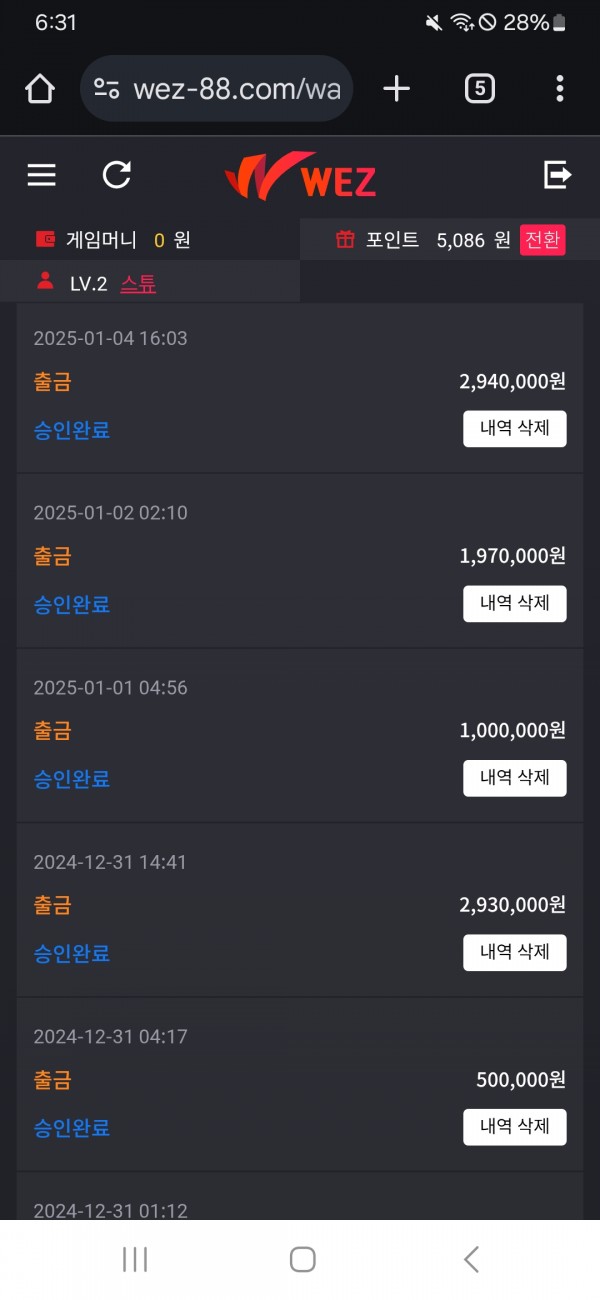
Task: Tap the site info icon in address bar
Action: tap(107, 89)
